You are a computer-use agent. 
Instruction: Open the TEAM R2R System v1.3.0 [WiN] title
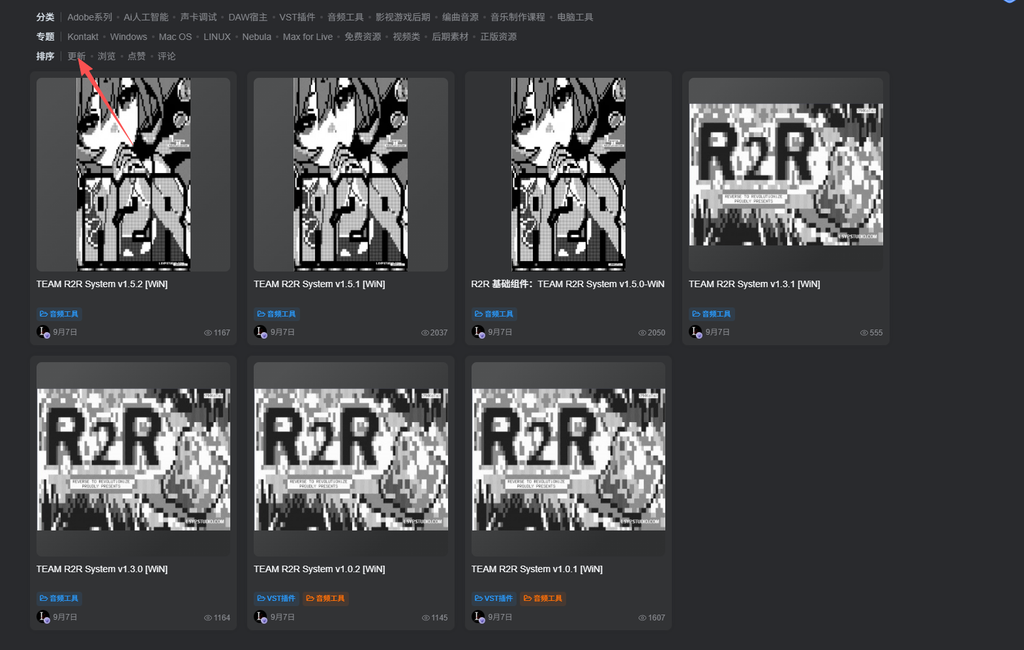(102, 569)
